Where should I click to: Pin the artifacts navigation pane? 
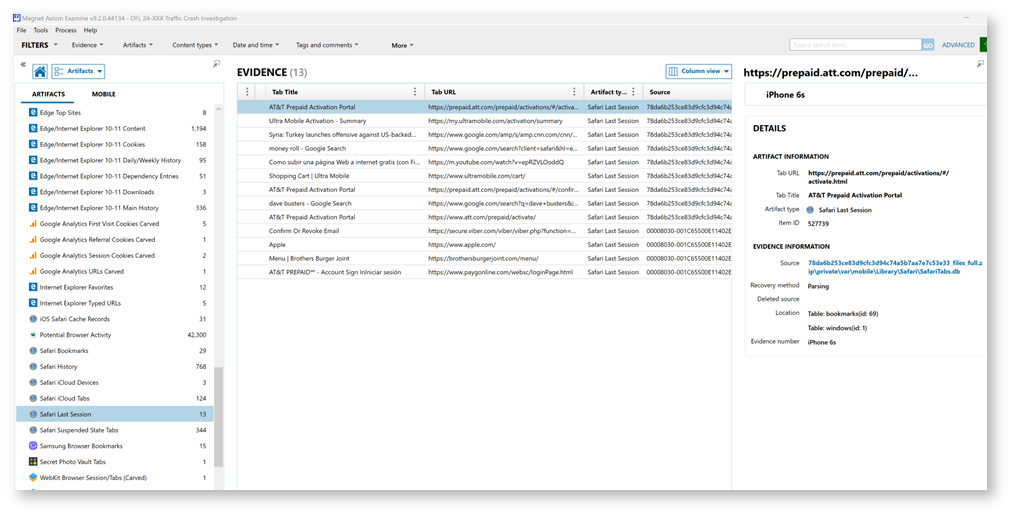217,63
